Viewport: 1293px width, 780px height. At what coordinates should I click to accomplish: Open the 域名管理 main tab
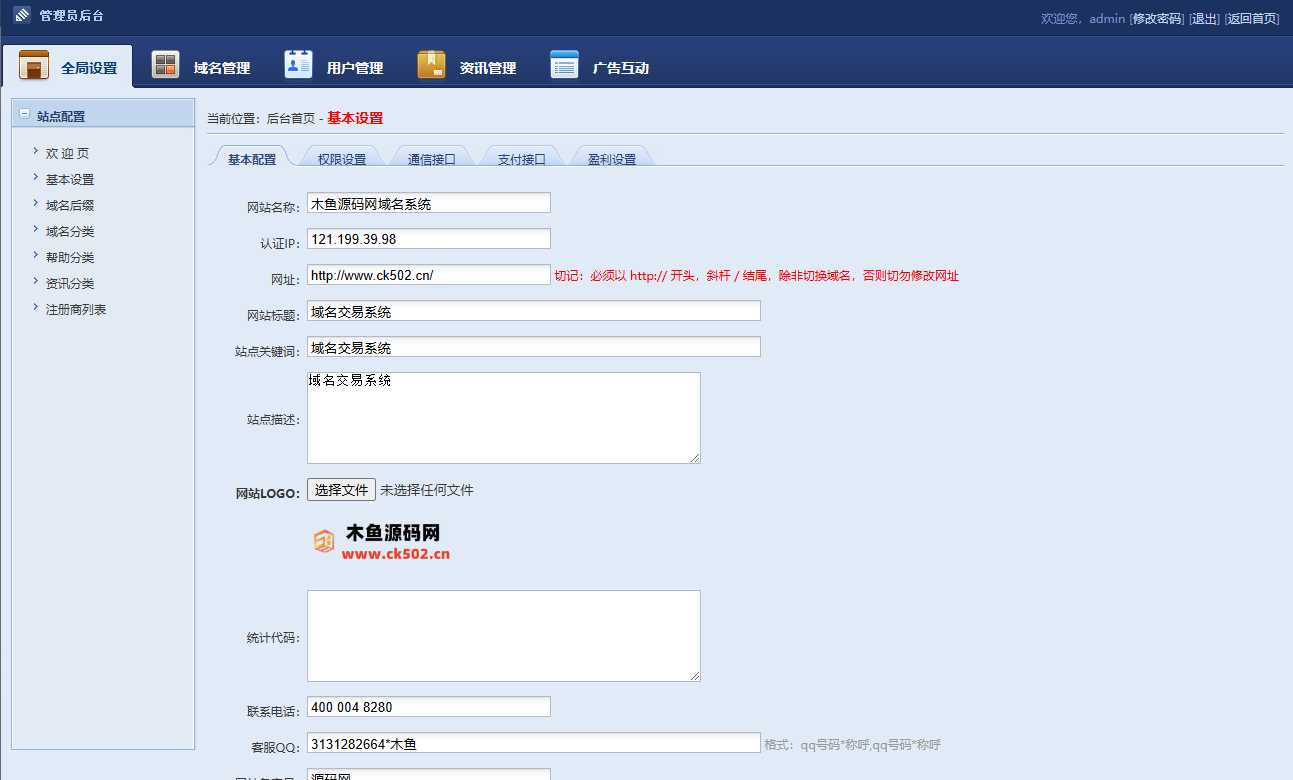pyautogui.click(x=200, y=67)
